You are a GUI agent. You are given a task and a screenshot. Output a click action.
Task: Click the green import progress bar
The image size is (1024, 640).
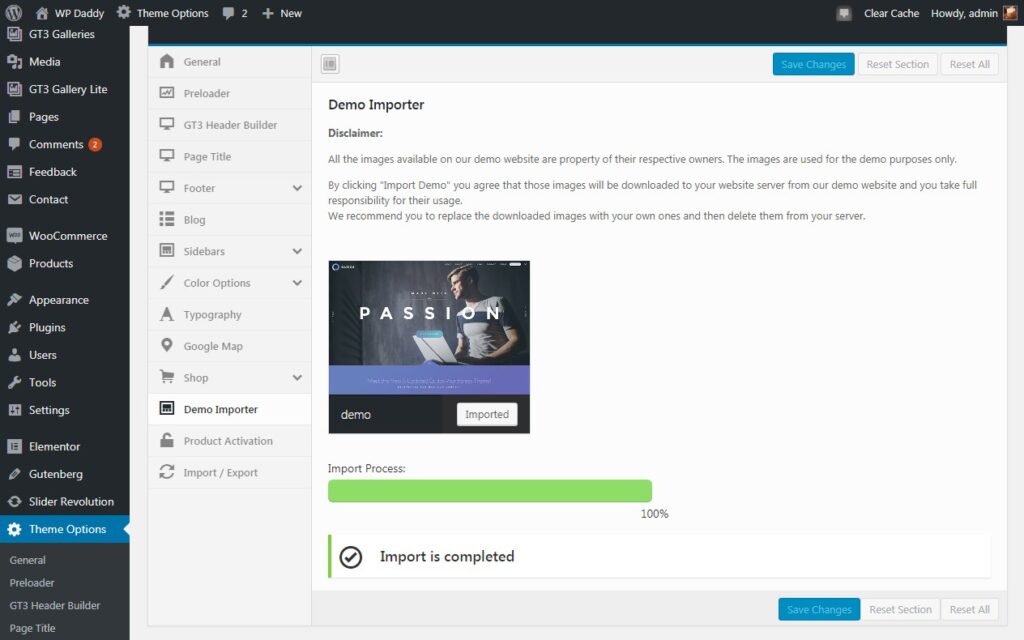pos(489,490)
